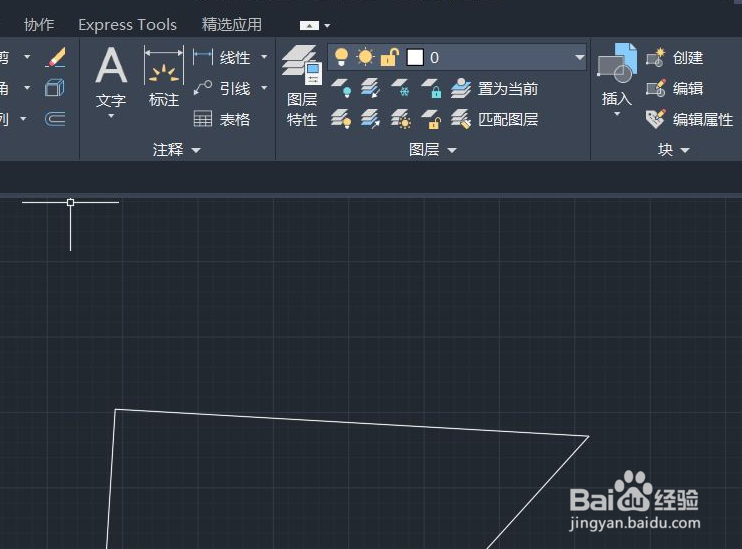742x549 pixels.
Task: Open dropdown arrow next to ribbon minimize button
Action: coord(327,26)
